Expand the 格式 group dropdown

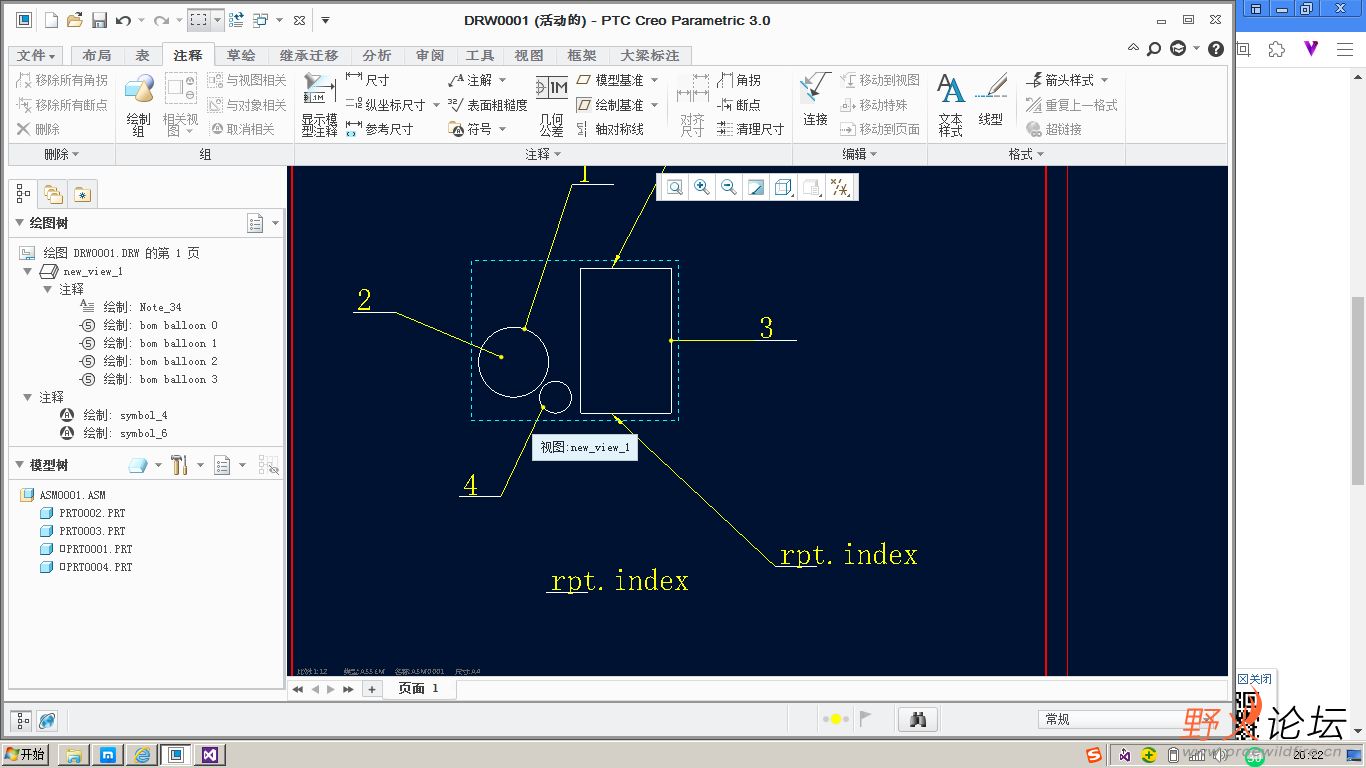(1026, 154)
